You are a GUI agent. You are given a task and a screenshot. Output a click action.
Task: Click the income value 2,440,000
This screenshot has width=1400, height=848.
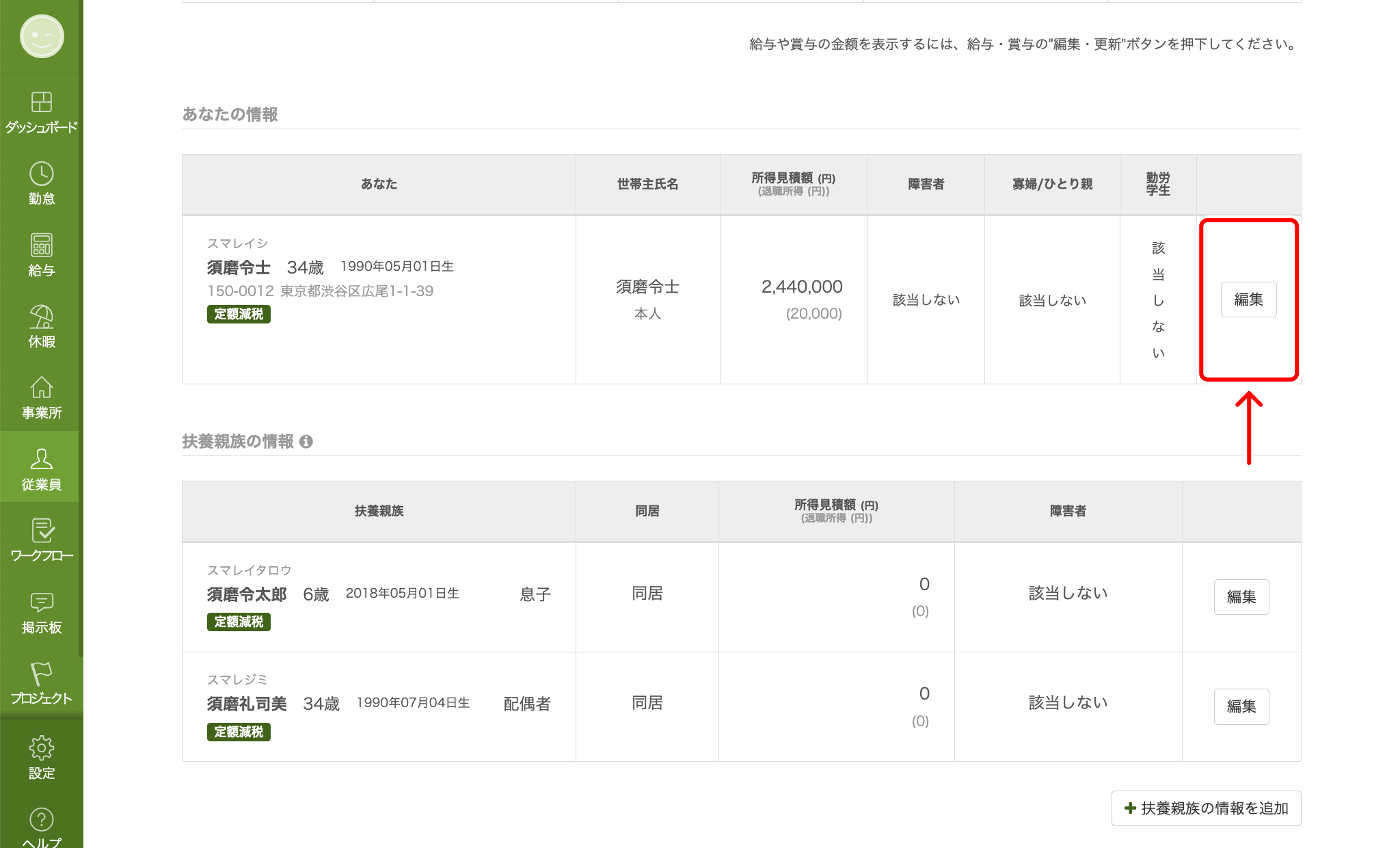coord(802,287)
